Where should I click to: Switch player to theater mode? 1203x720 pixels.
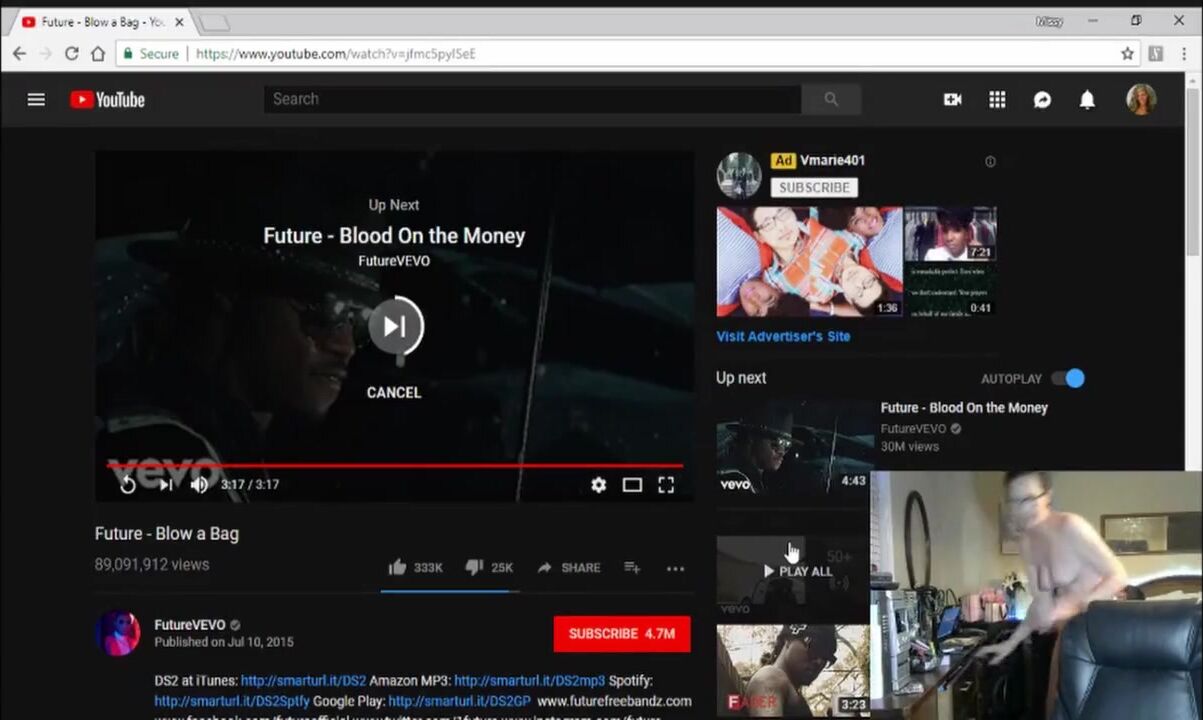pos(632,485)
